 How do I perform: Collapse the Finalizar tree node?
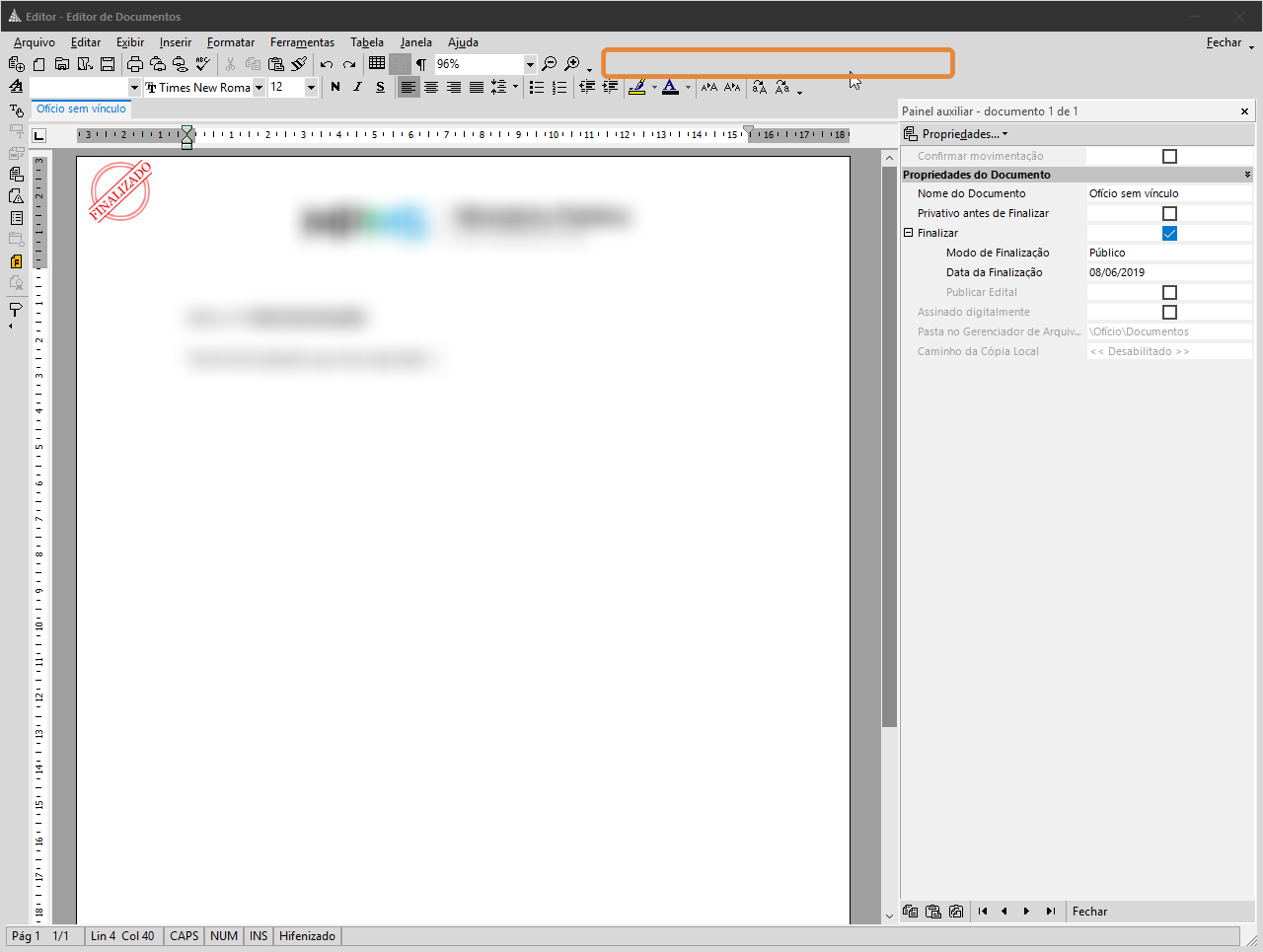[x=909, y=233]
